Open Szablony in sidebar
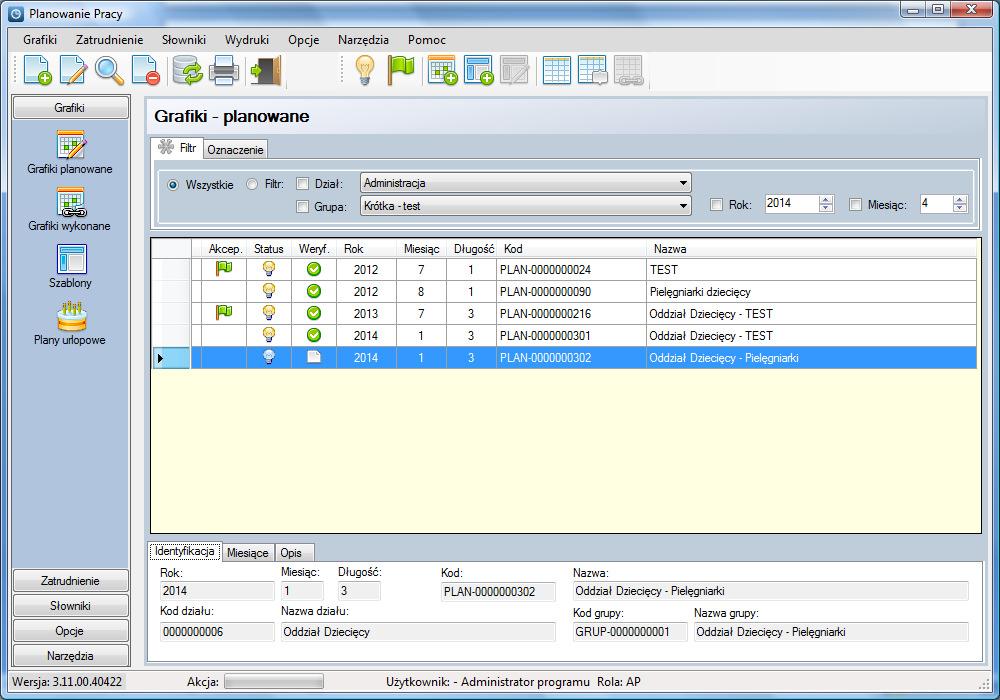This screenshot has width=1000, height=700. (x=70, y=266)
